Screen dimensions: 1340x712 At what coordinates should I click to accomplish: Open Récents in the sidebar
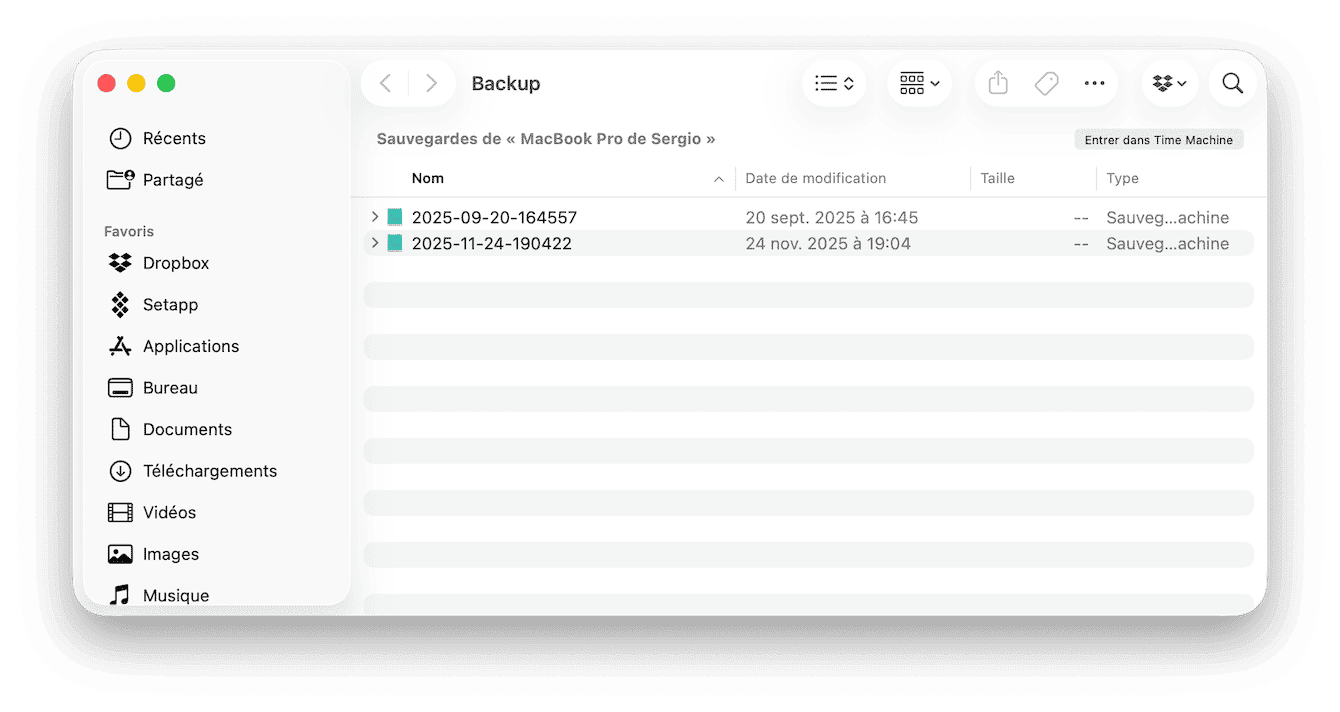click(x=174, y=138)
